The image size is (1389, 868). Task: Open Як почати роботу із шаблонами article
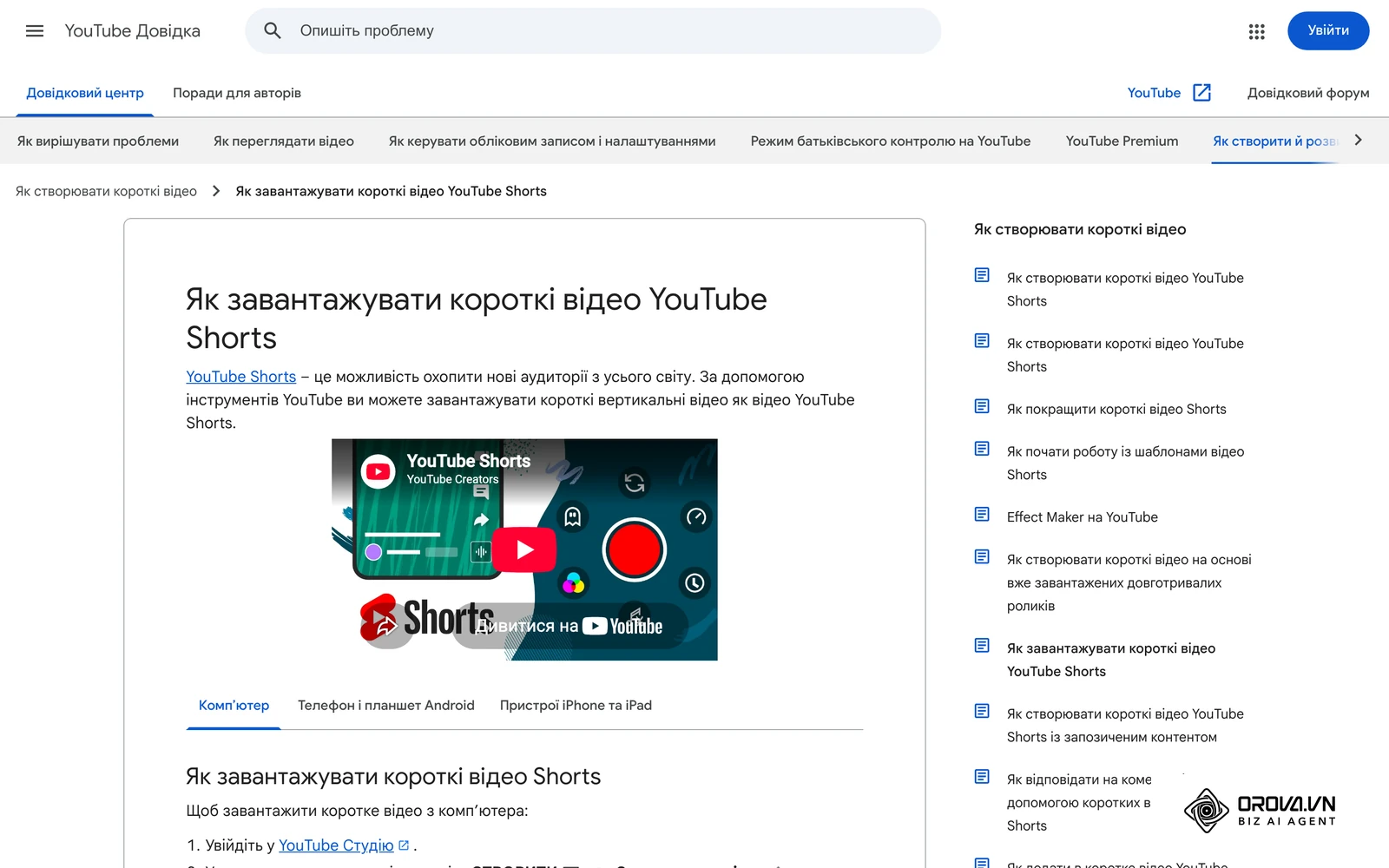(x=1125, y=463)
